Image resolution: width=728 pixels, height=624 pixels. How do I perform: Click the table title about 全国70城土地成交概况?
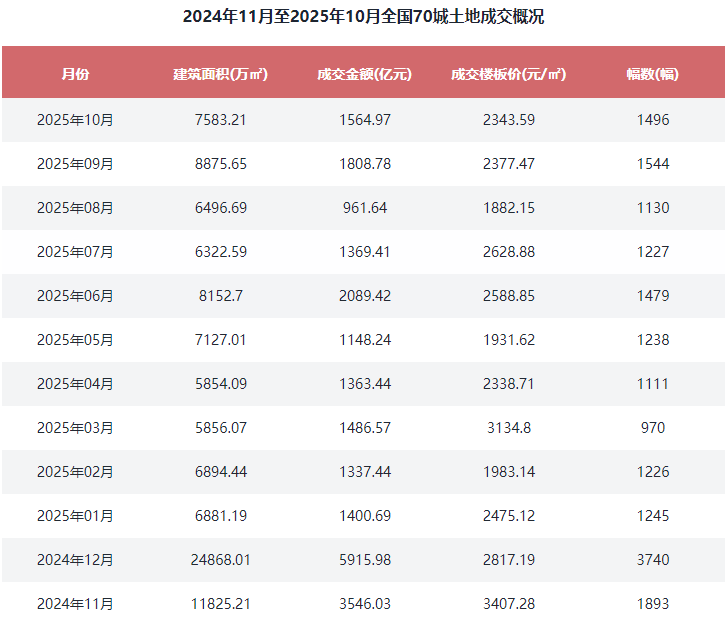(364, 17)
